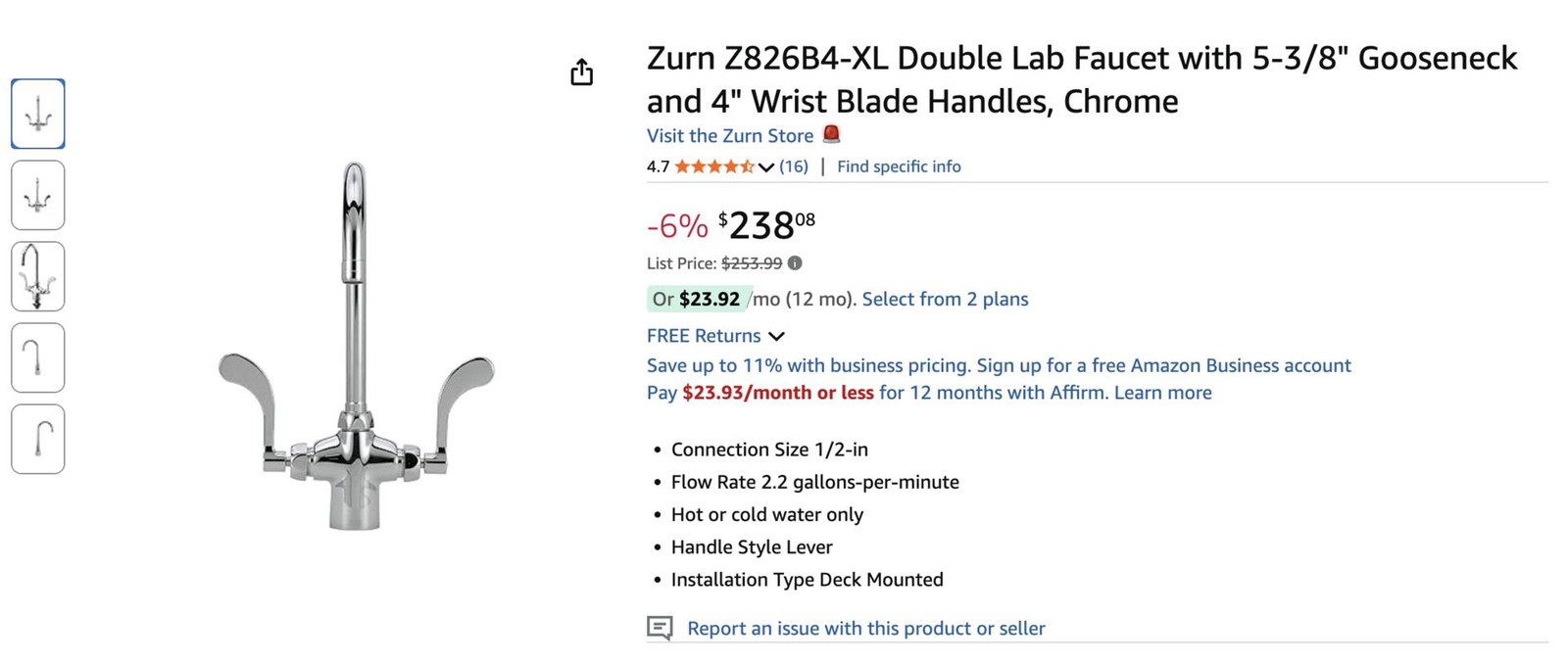Select the first faucet thumbnail
The width and height of the screenshot is (1568, 664).
pos(38,114)
